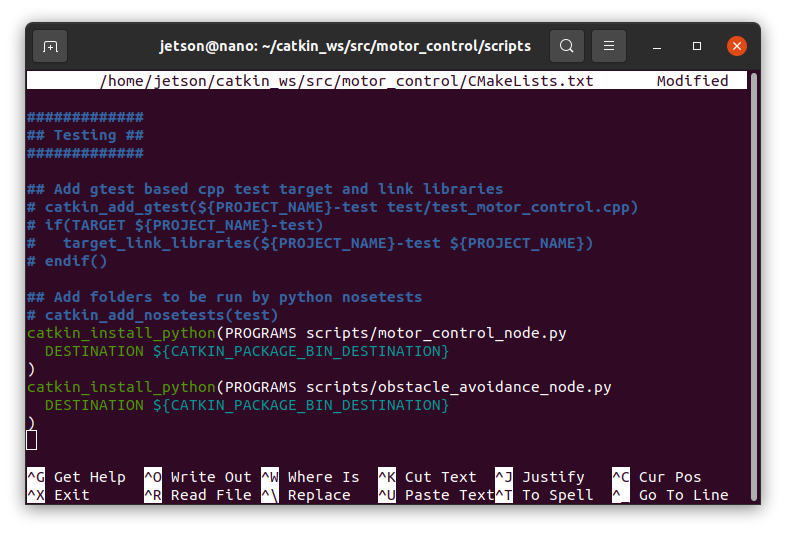Image resolution: width=786 pixels, height=533 pixels.
Task: Click the last DESTINATION ${CATKIN_PACKAGE_BIN_DESTINATION} line
Action: (247, 405)
